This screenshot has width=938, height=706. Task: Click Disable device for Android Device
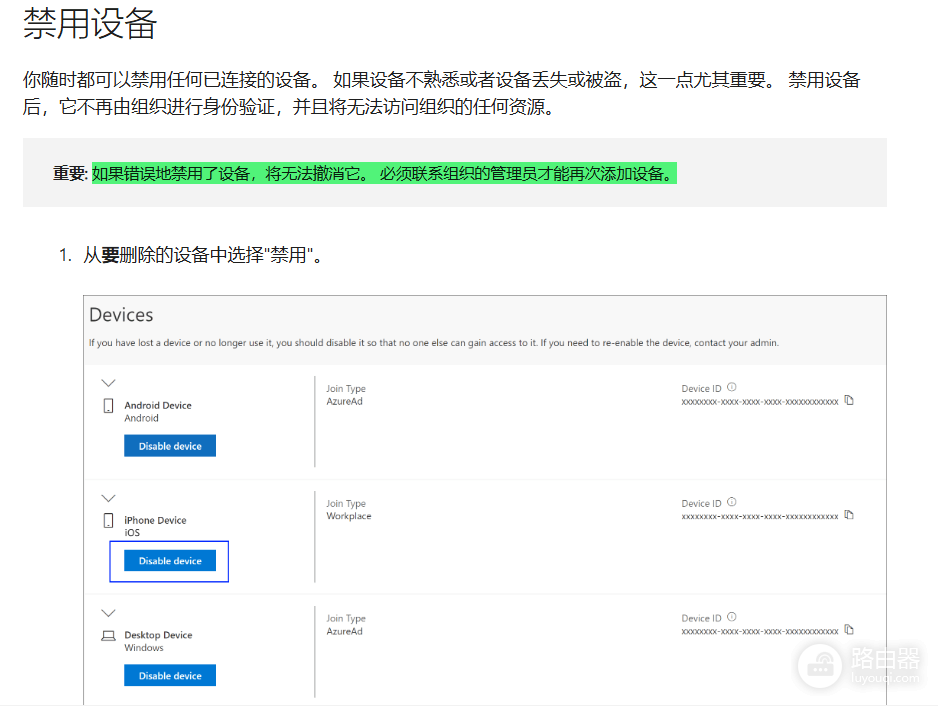tap(170, 446)
